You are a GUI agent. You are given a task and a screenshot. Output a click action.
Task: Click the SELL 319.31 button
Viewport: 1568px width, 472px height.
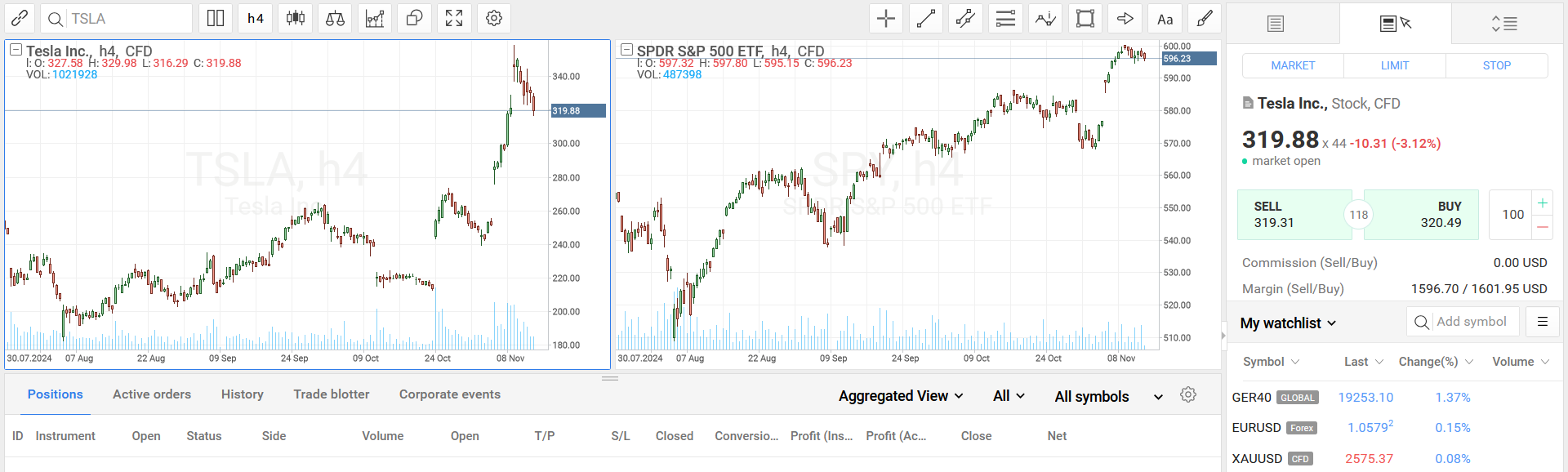coord(1294,215)
